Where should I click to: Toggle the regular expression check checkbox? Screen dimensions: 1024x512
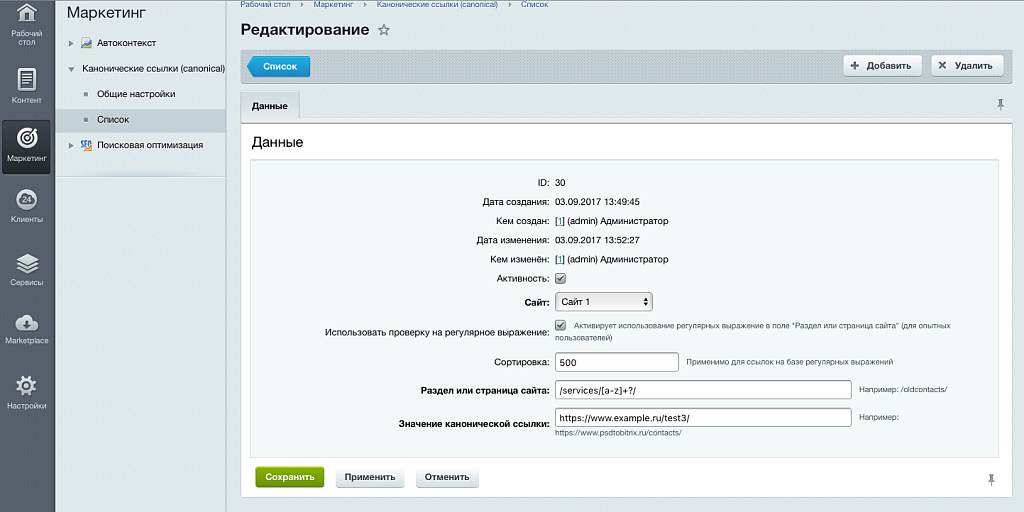(x=560, y=325)
